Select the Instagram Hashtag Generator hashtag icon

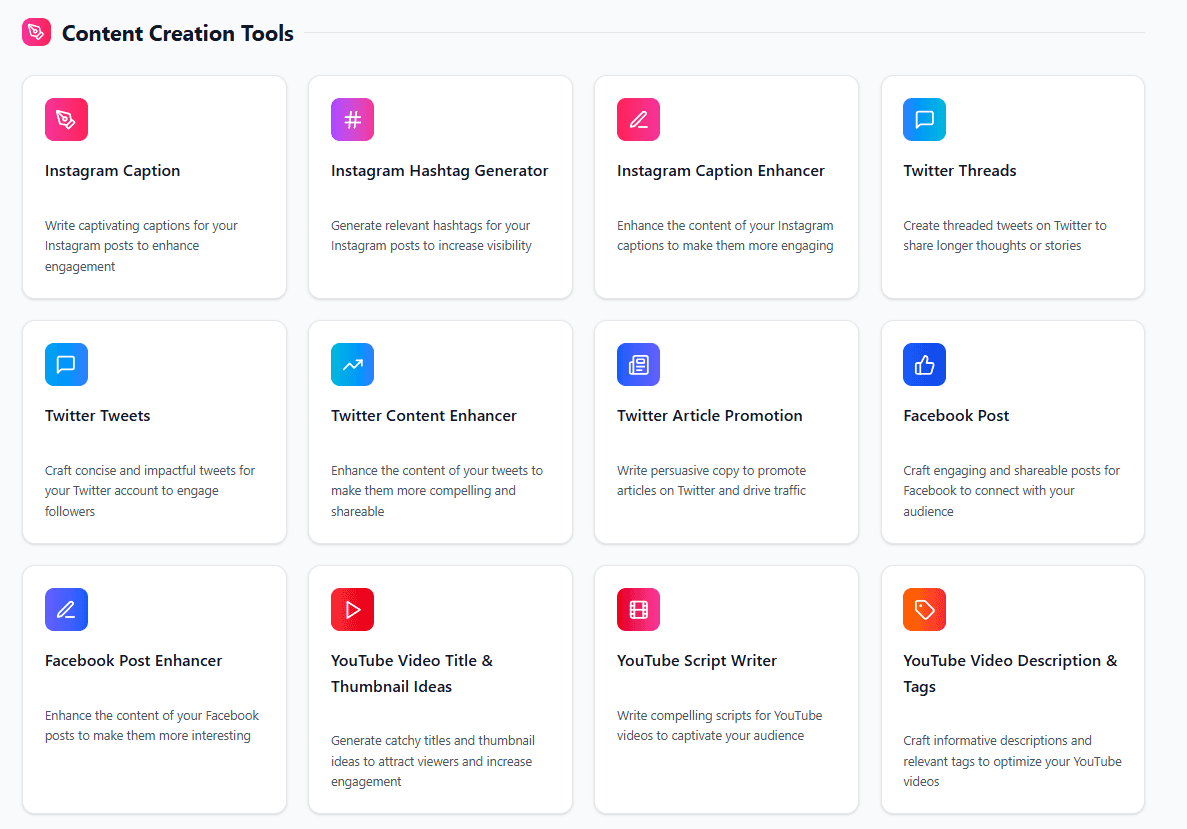(352, 119)
